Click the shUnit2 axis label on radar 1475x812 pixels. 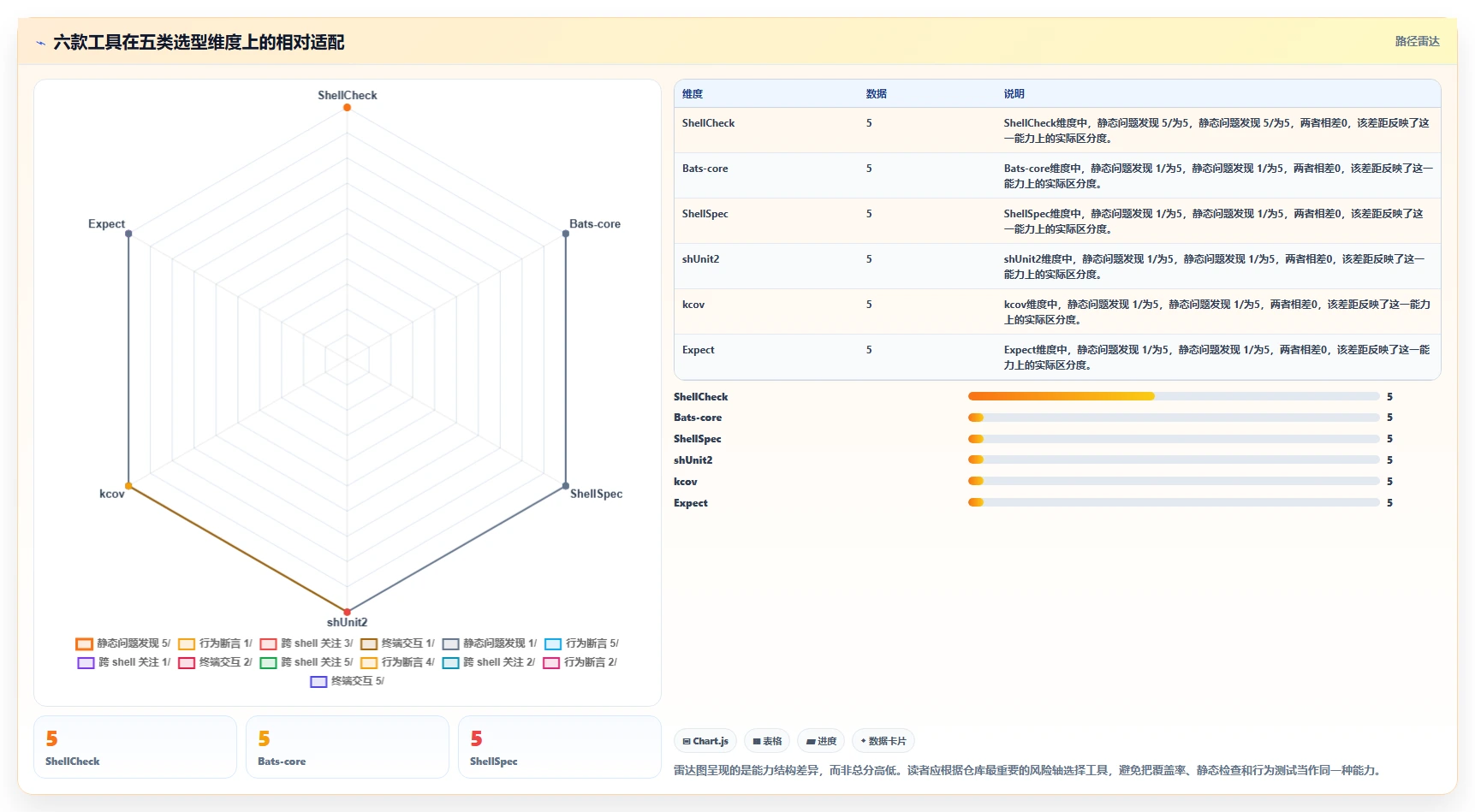(x=347, y=622)
